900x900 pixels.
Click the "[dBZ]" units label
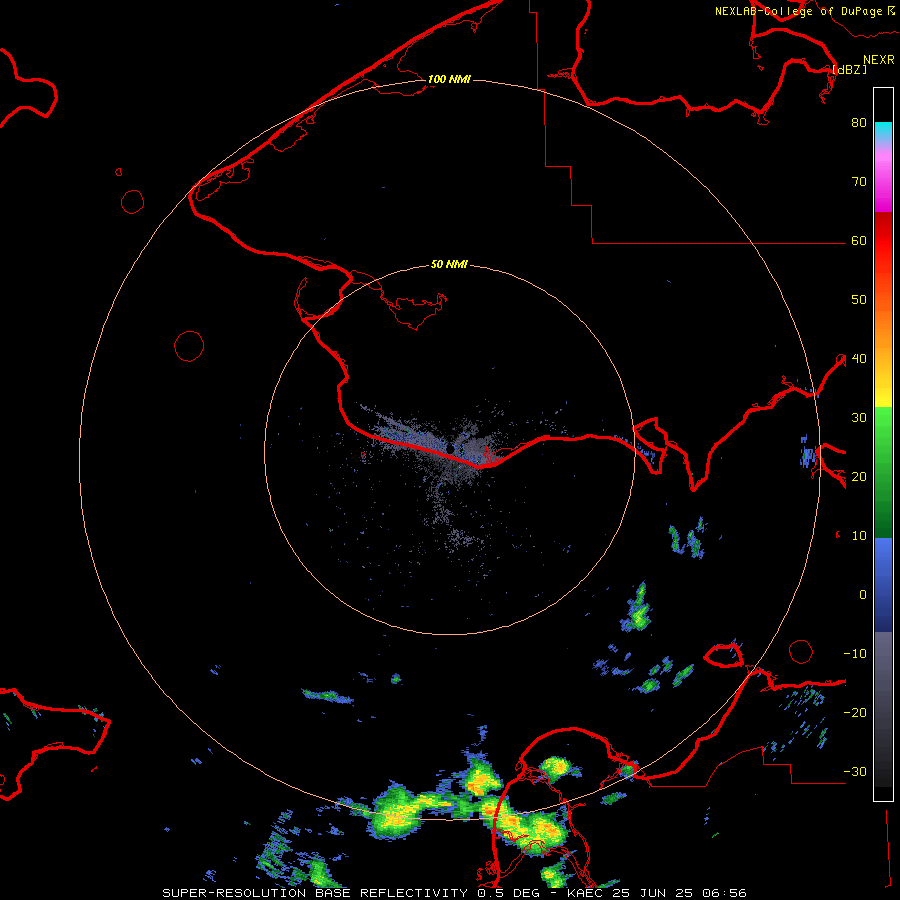[x=849, y=69]
